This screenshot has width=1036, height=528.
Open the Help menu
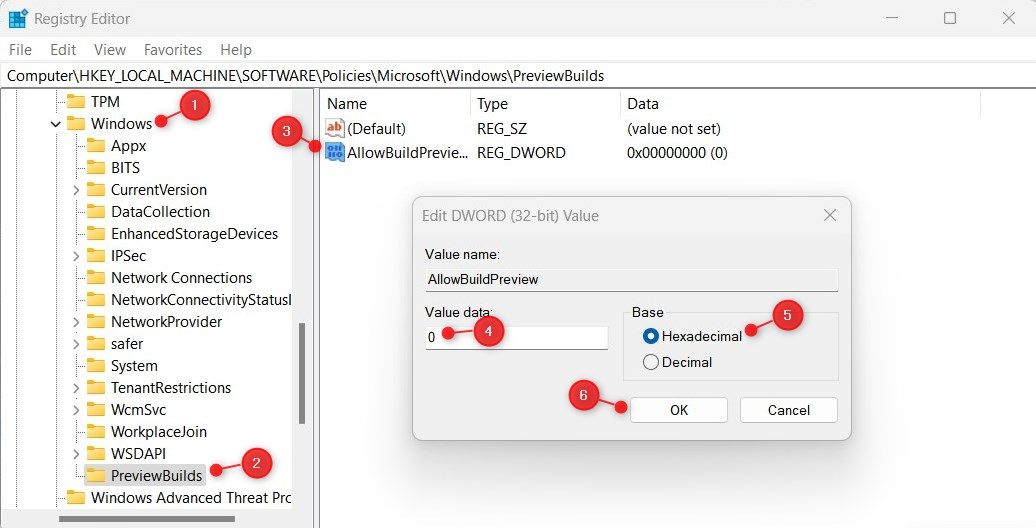pyautogui.click(x=236, y=50)
